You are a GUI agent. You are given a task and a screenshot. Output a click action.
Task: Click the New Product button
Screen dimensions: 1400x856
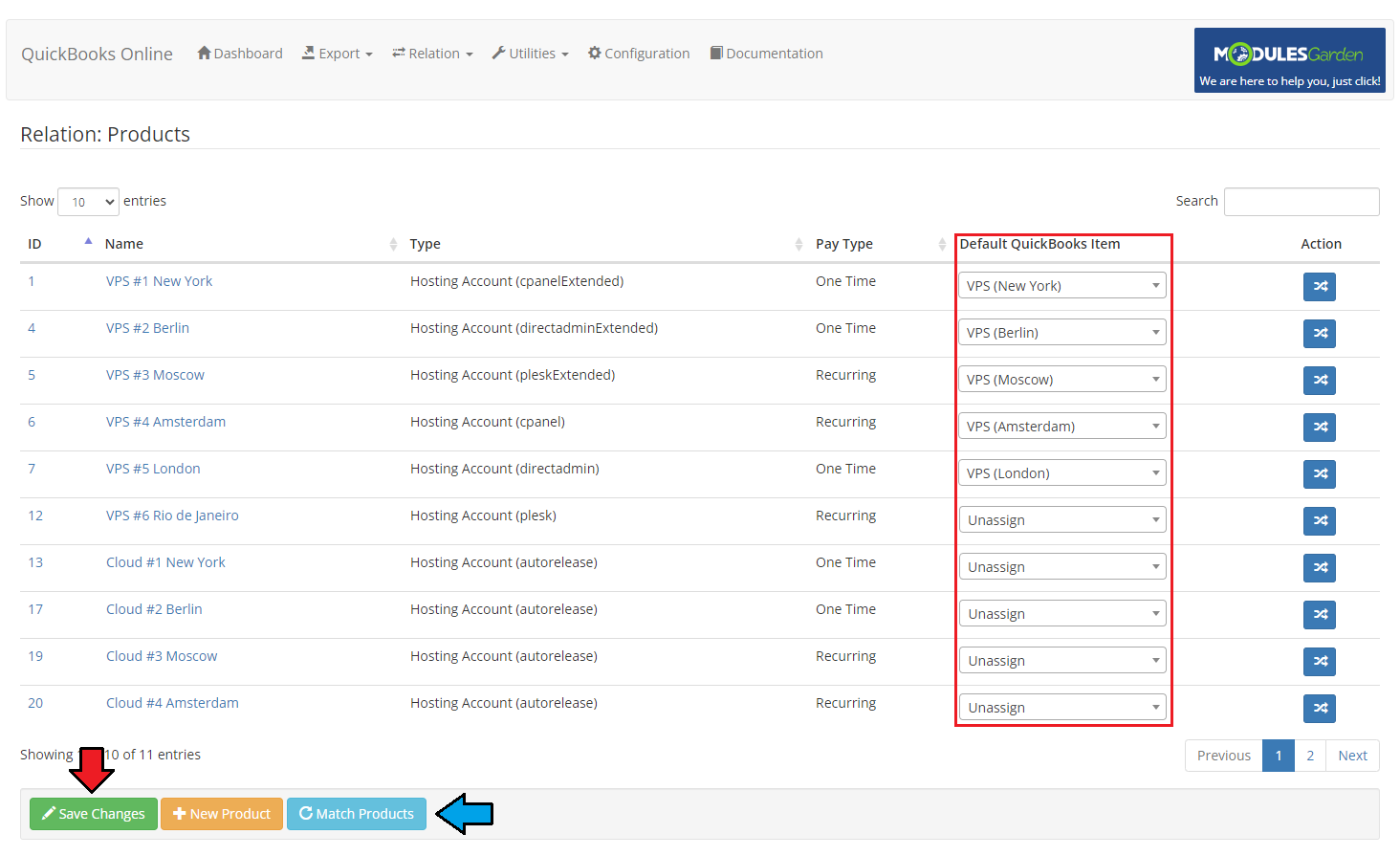pos(222,814)
